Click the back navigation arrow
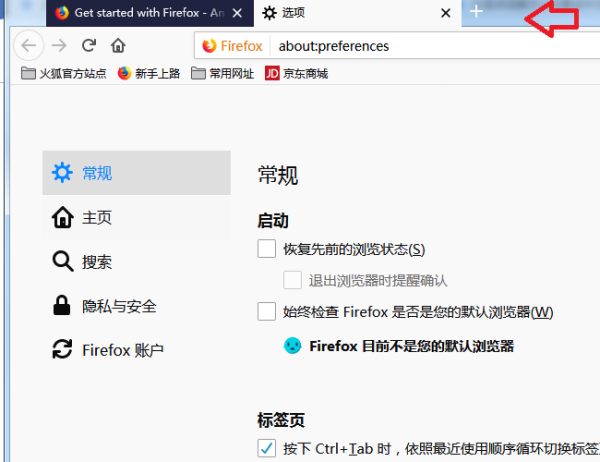 (29, 46)
